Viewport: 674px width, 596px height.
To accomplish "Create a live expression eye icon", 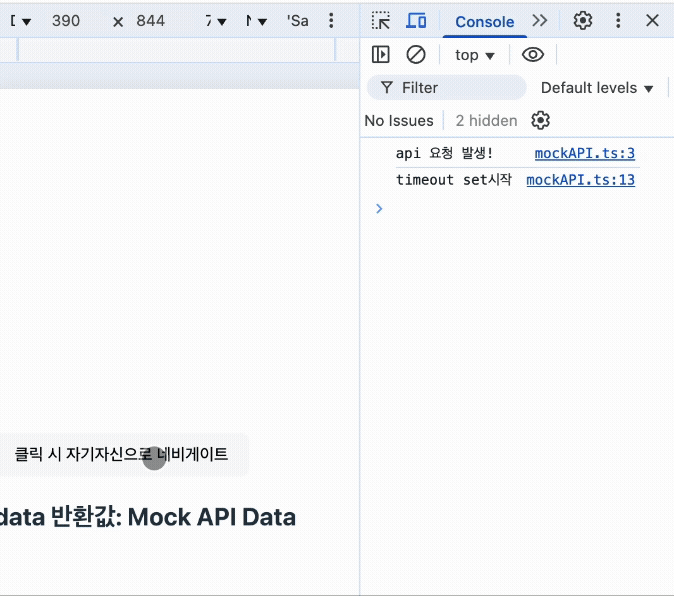I will (533, 55).
